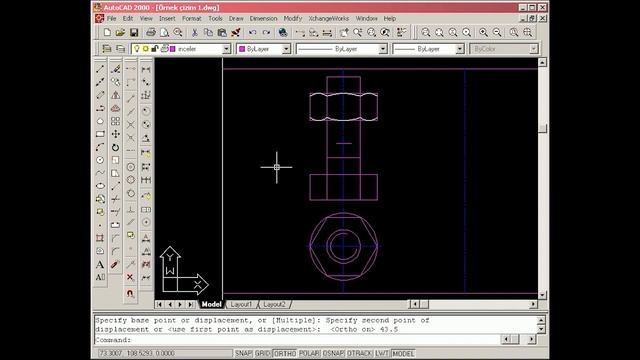Select the Erase modify tool
The width and height of the screenshot is (640, 360).
[116, 69]
